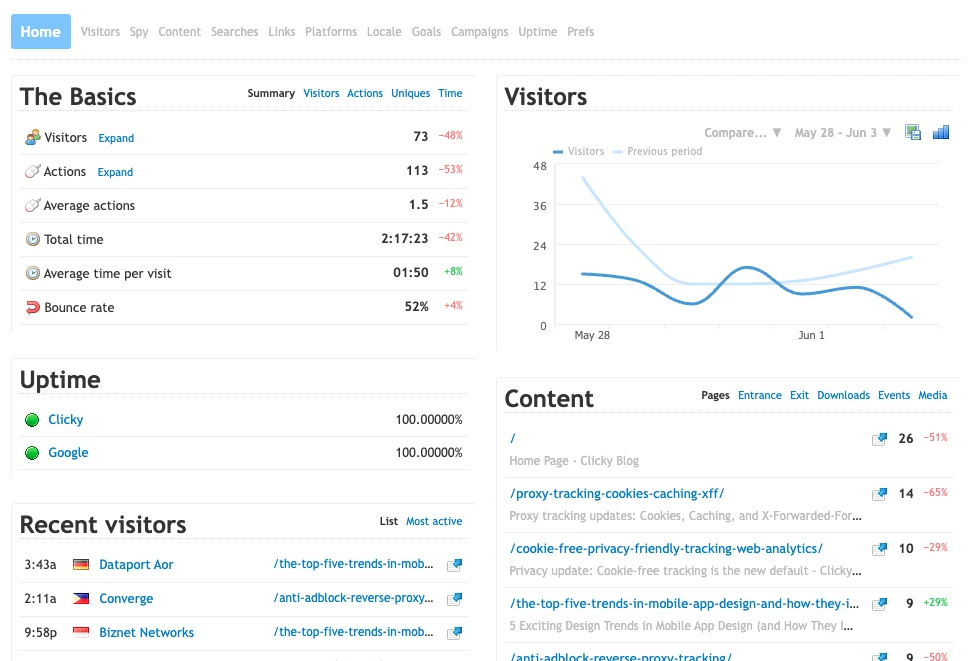Image resolution: width=973 pixels, height=661 pixels.
Task: Switch Content panel to Entrance tab
Action: click(x=759, y=395)
